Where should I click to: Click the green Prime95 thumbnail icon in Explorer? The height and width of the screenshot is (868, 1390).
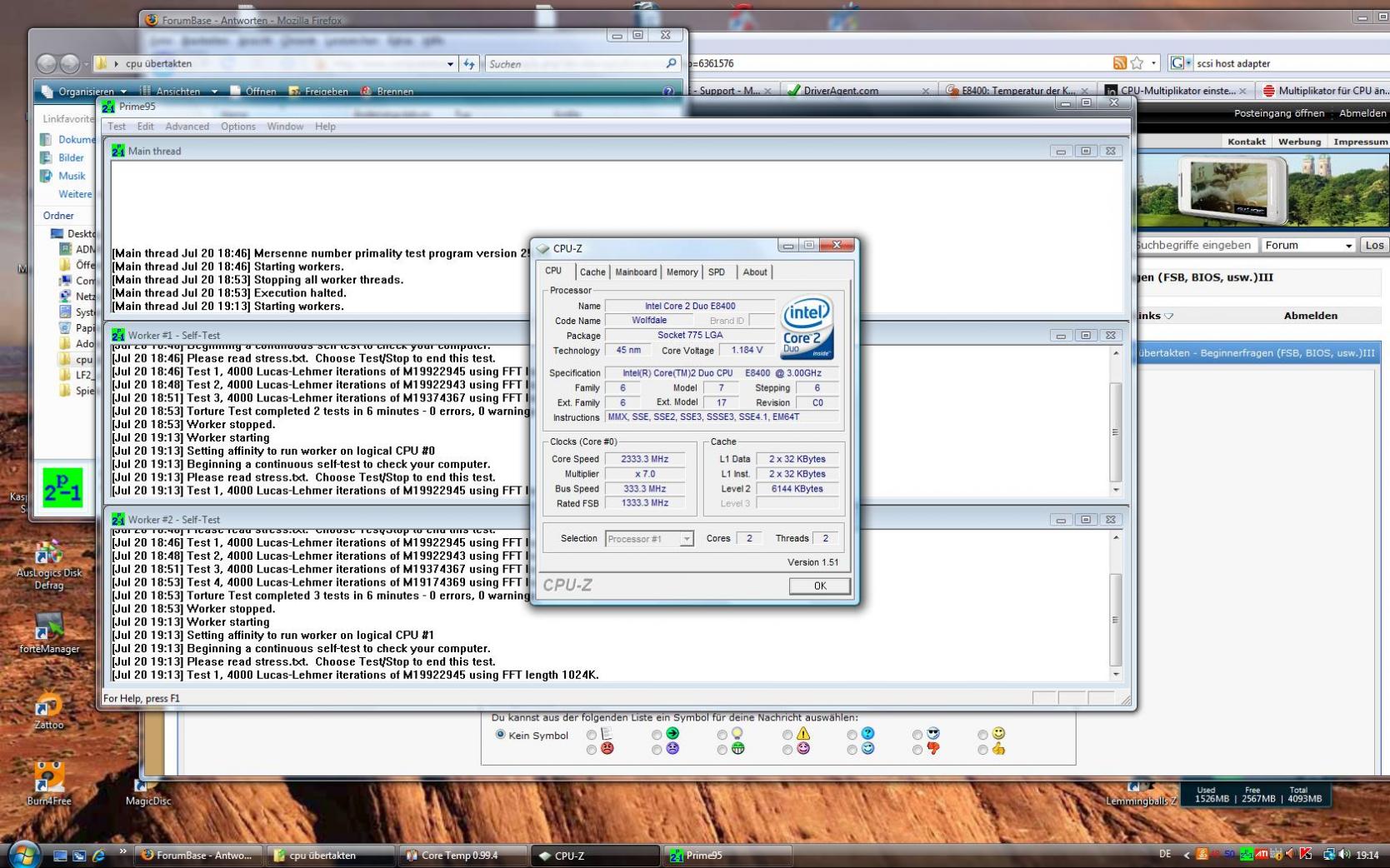point(63,488)
